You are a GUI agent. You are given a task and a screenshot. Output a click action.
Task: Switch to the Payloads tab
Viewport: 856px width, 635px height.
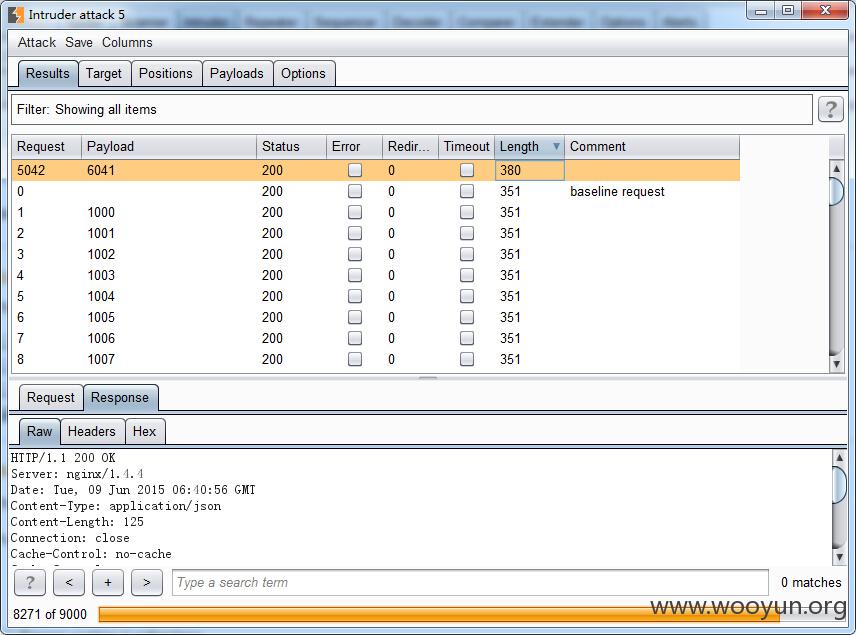236,74
